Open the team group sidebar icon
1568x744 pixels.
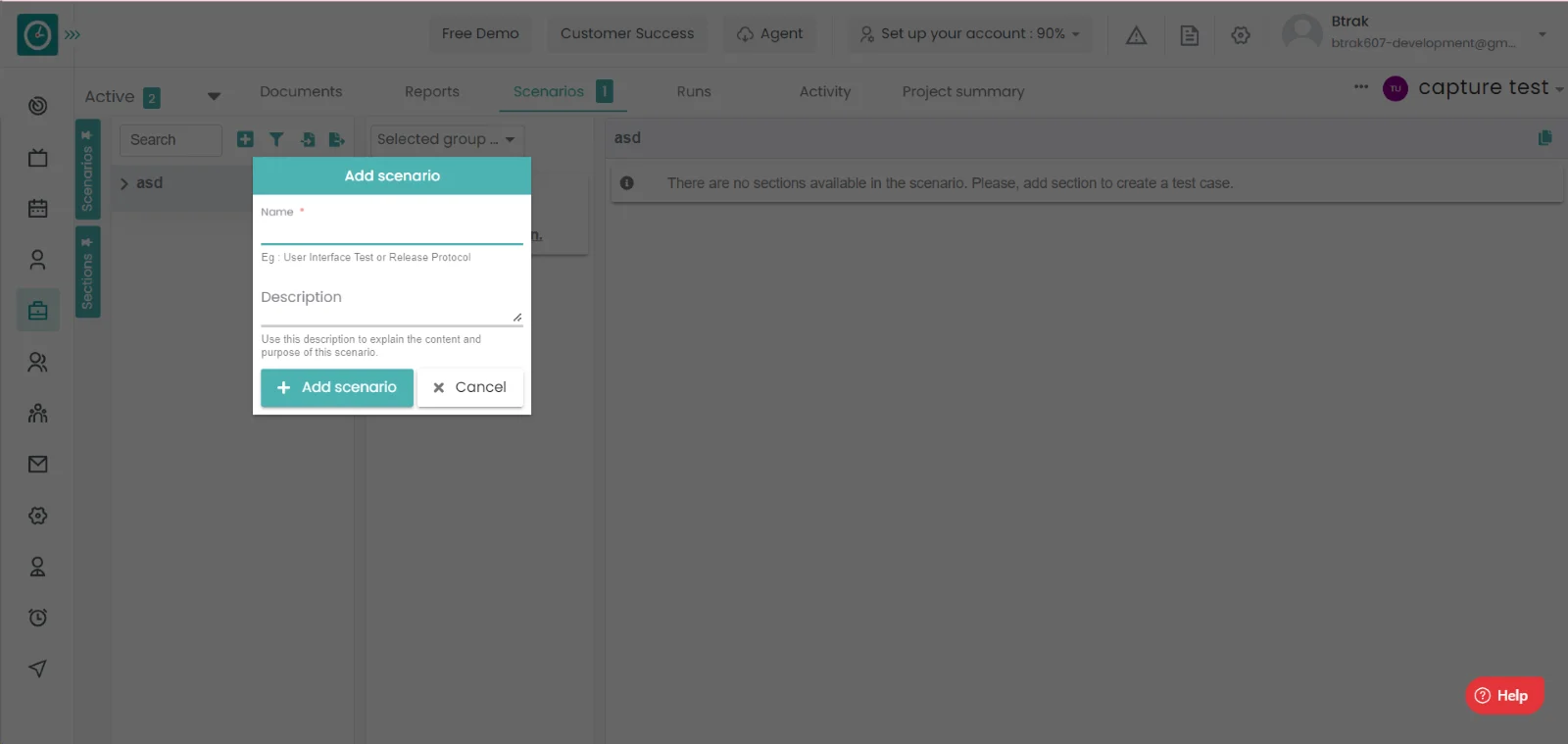click(x=38, y=413)
